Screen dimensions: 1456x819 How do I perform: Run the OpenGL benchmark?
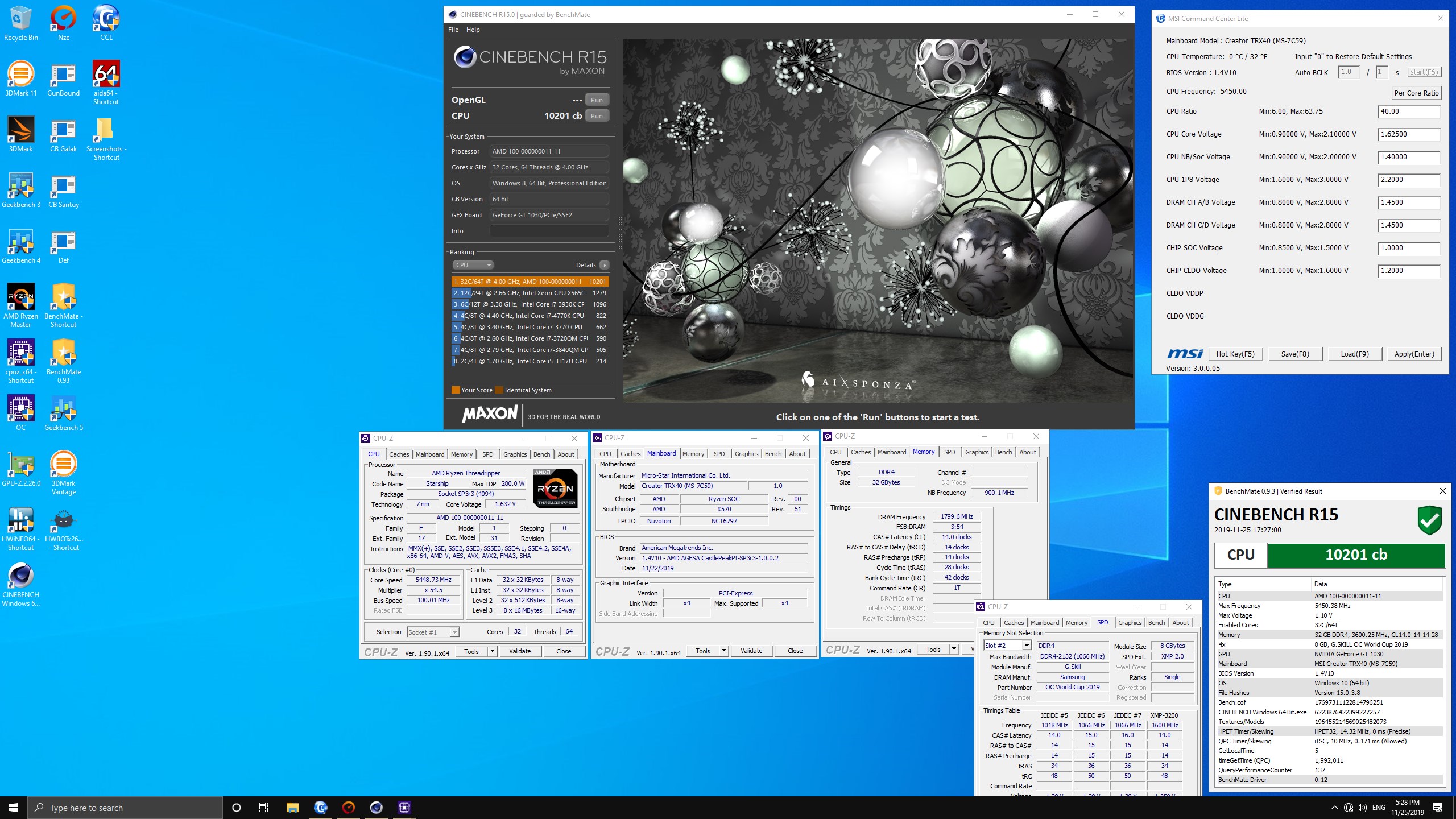(597, 100)
